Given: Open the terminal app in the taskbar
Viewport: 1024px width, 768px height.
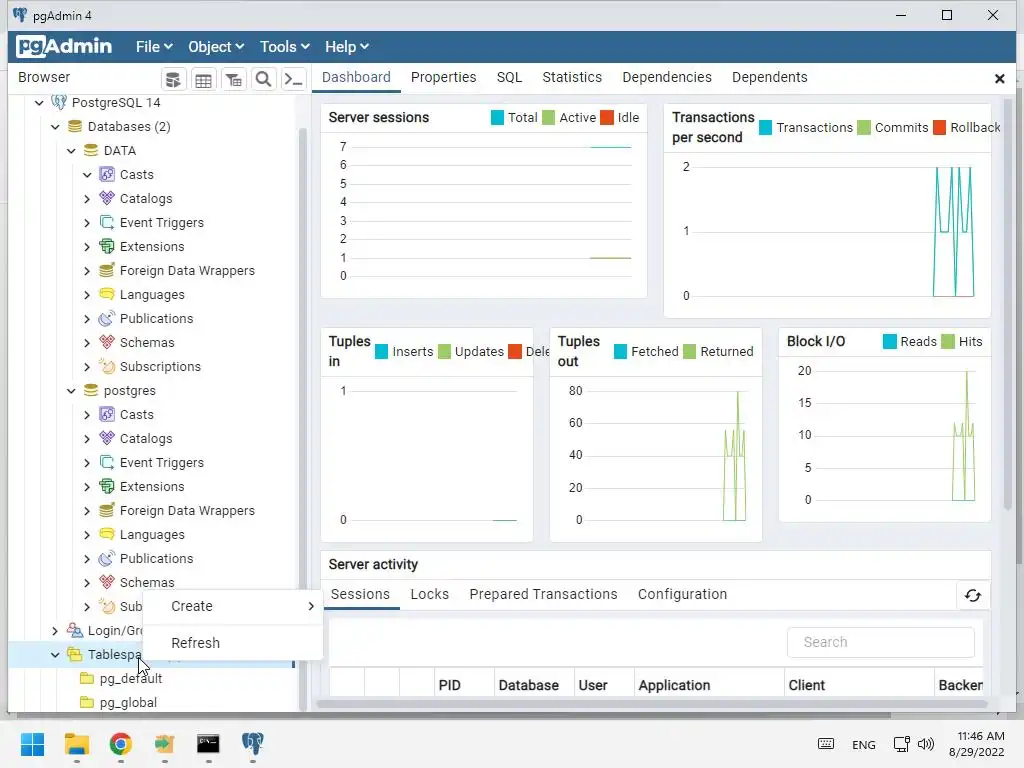Looking at the screenshot, I should tap(208, 744).
